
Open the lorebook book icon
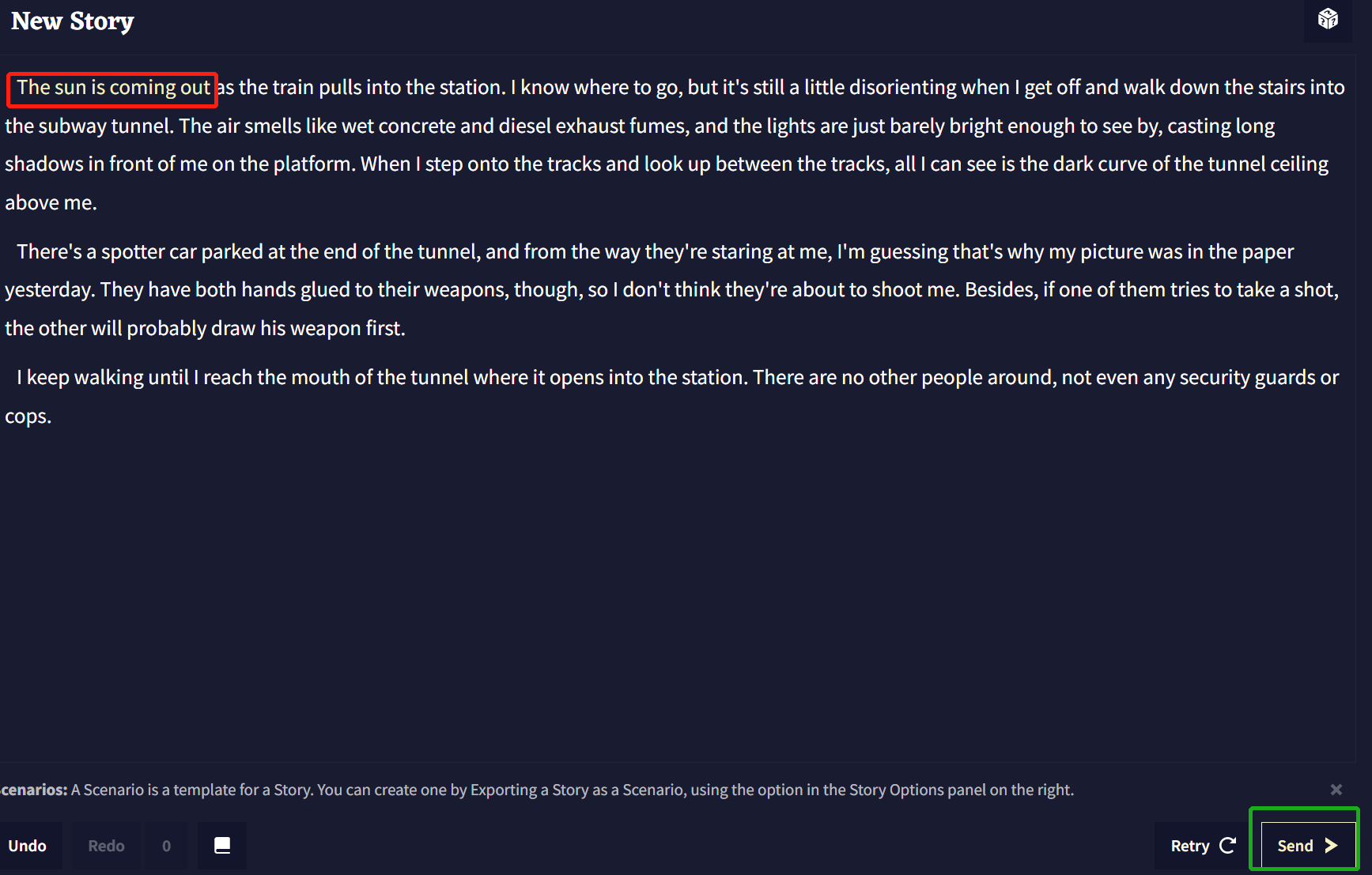tap(222, 846)
